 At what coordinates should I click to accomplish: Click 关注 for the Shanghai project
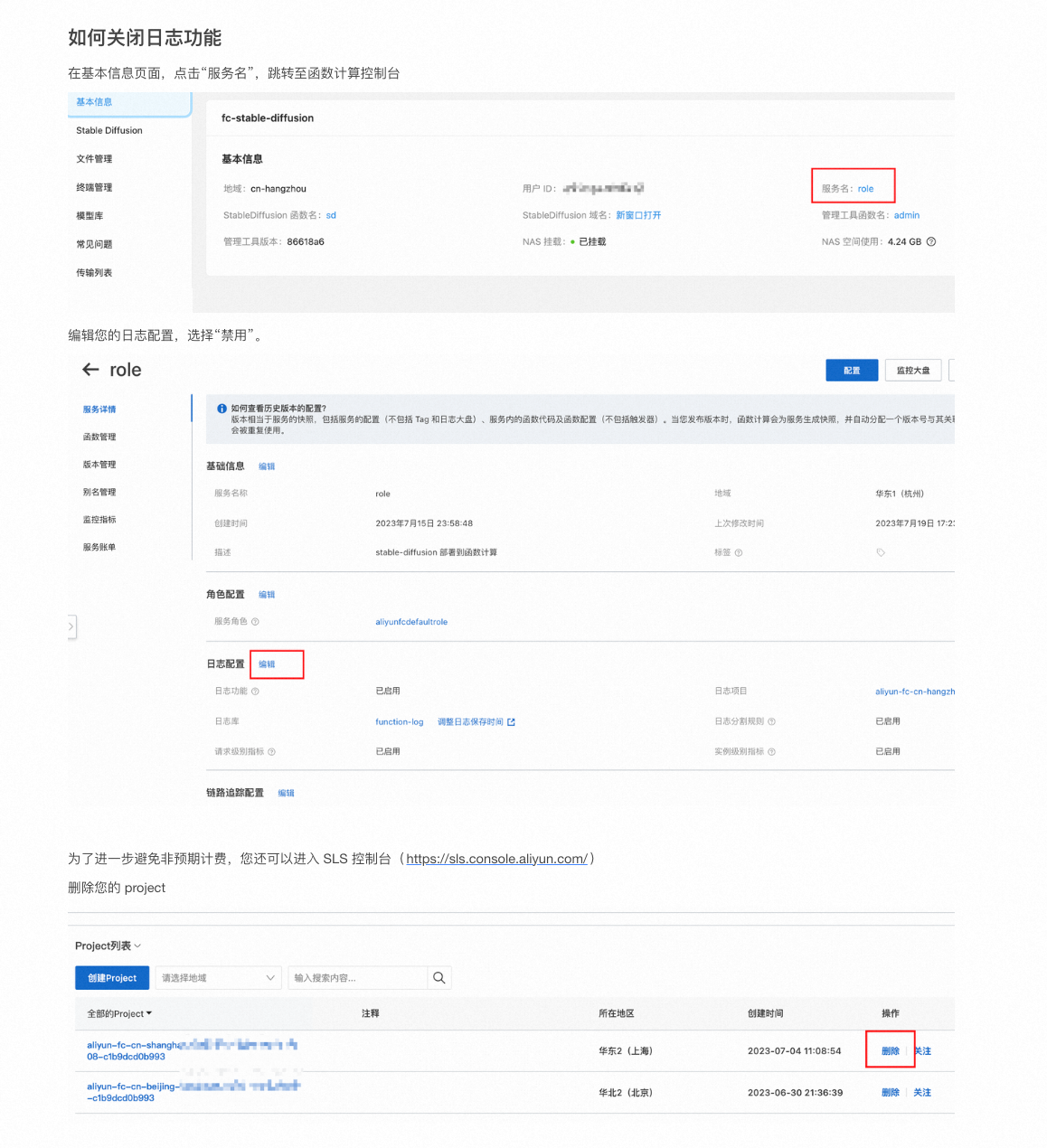pyautogui.click(x=922, y=1051)
